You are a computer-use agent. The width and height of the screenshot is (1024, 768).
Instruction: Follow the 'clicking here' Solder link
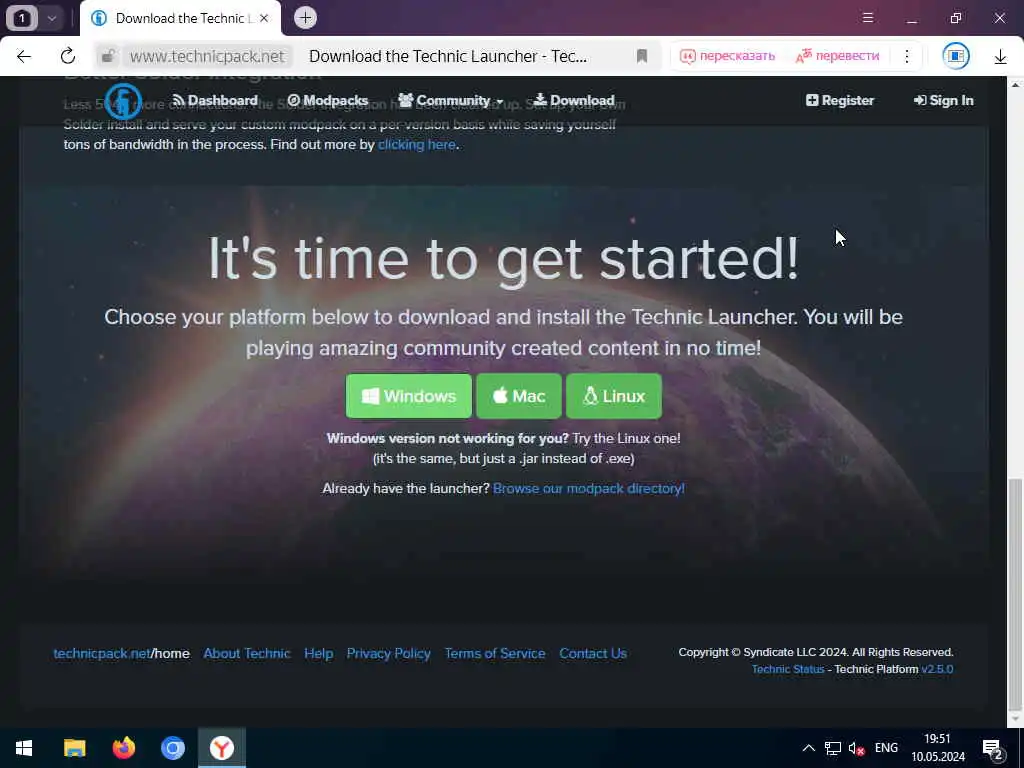pos(417,144)
